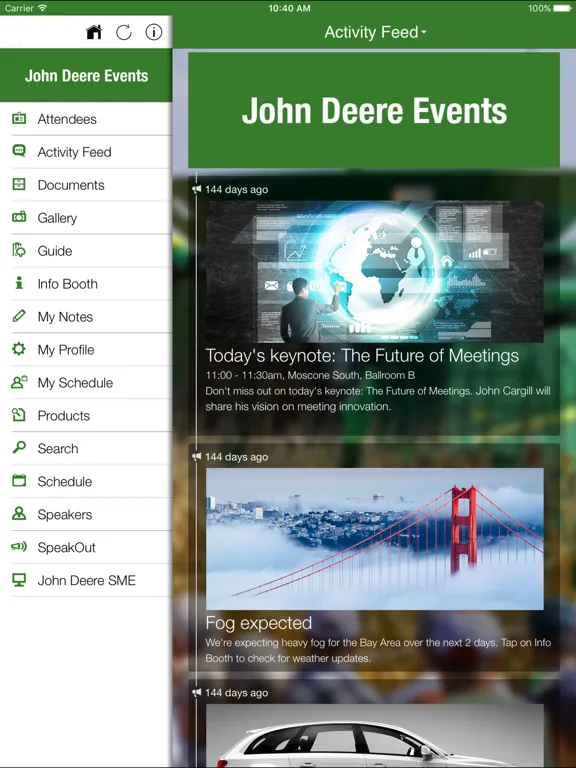Tap the Products document icon
The width and height of the screenshot is (576, 768).
click(x=19, y=415)
